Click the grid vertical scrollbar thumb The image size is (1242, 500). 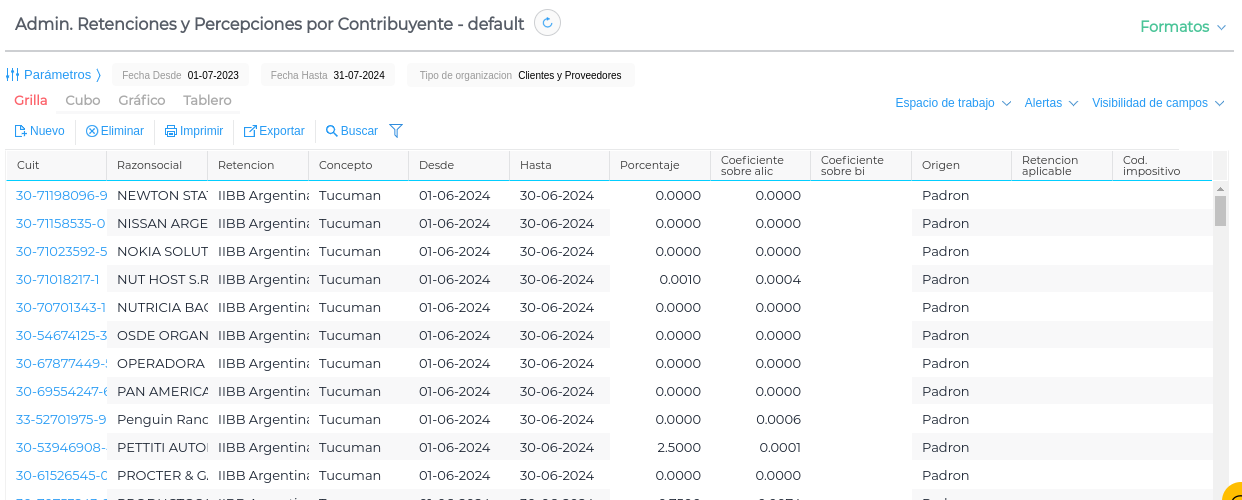[1220, 210]
